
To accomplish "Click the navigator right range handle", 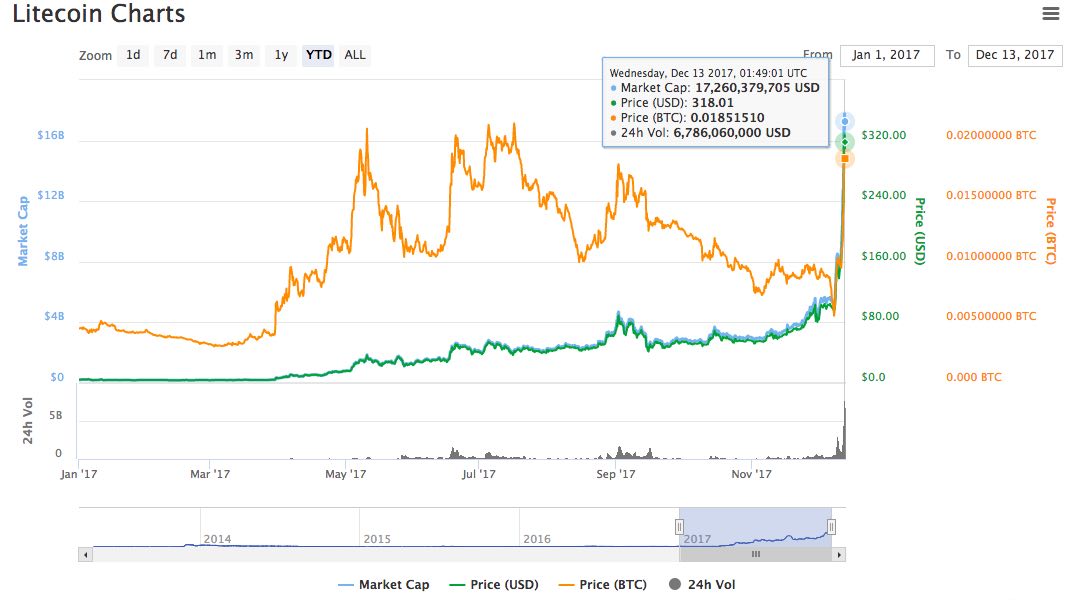I will click(x=831, y=526).
